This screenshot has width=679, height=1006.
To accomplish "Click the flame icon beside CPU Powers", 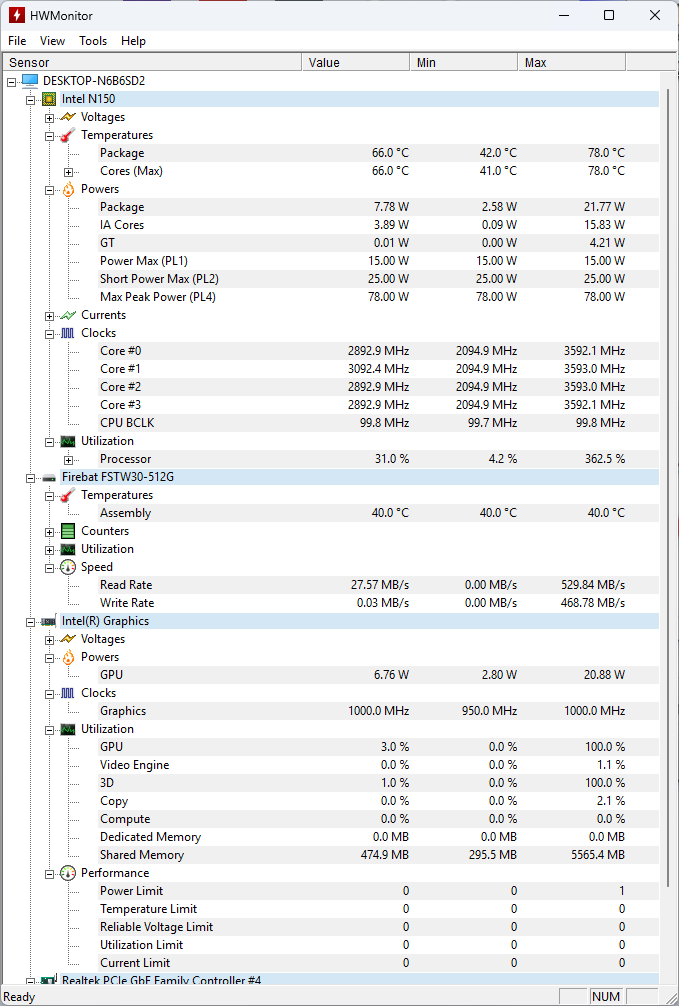I will [68, 189].
